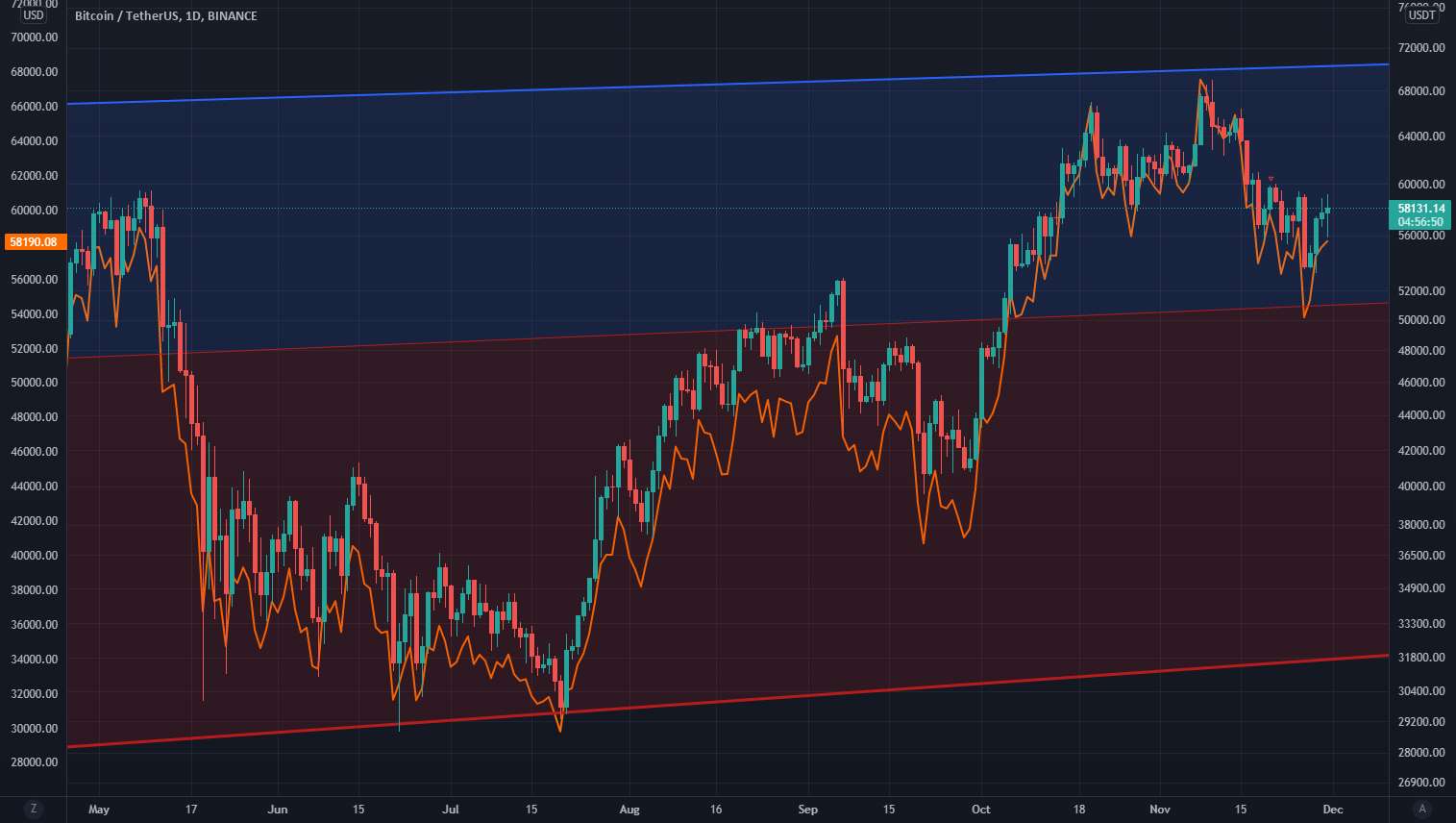Click the 17 date label on time axis
The image size is (1456, 823).
(x=191, y=810)
